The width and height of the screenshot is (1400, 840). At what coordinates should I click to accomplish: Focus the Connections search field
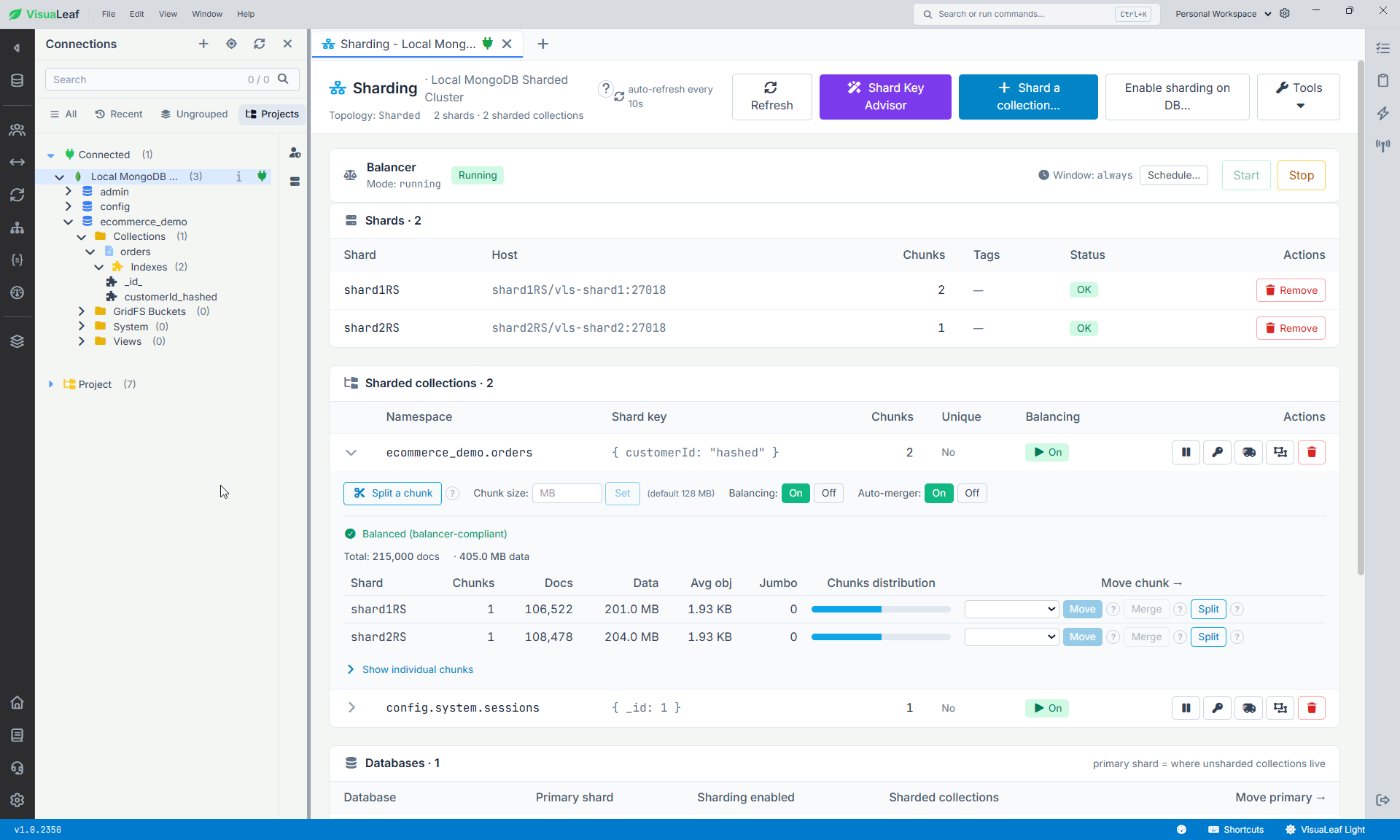click(x=172, y=79)
